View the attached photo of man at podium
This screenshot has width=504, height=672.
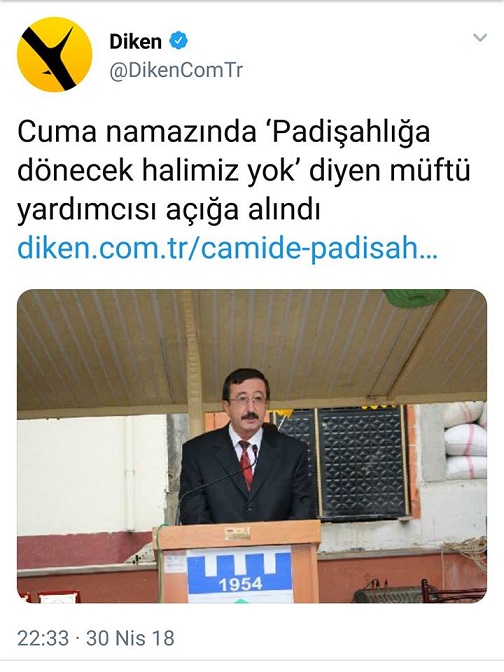(252, 446)
